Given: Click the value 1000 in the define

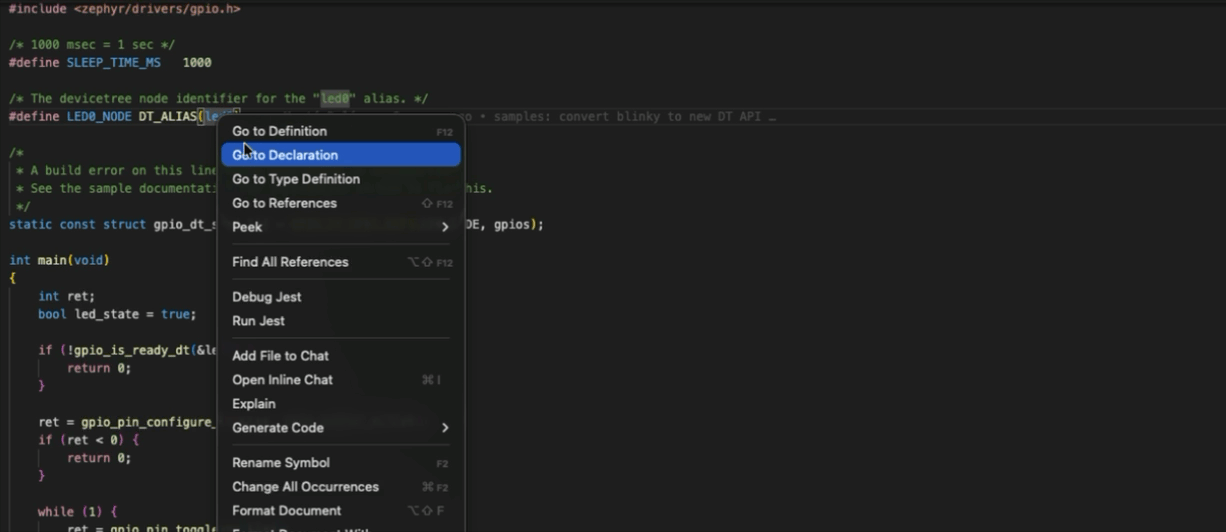Looking at the screenshot, I should (197, 62).
